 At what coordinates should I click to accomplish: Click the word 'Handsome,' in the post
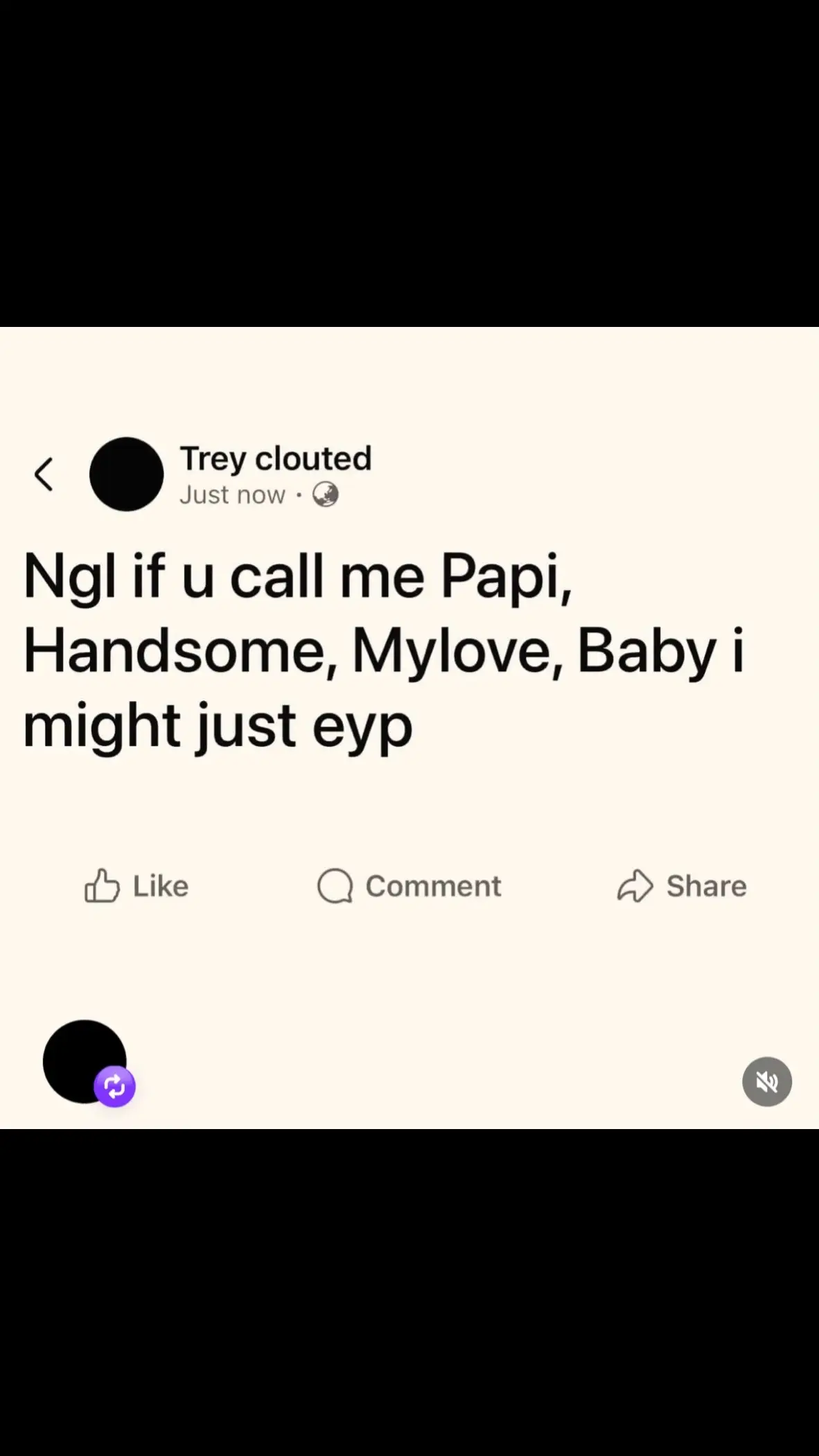pyautogui.click(x=180, y=652)
